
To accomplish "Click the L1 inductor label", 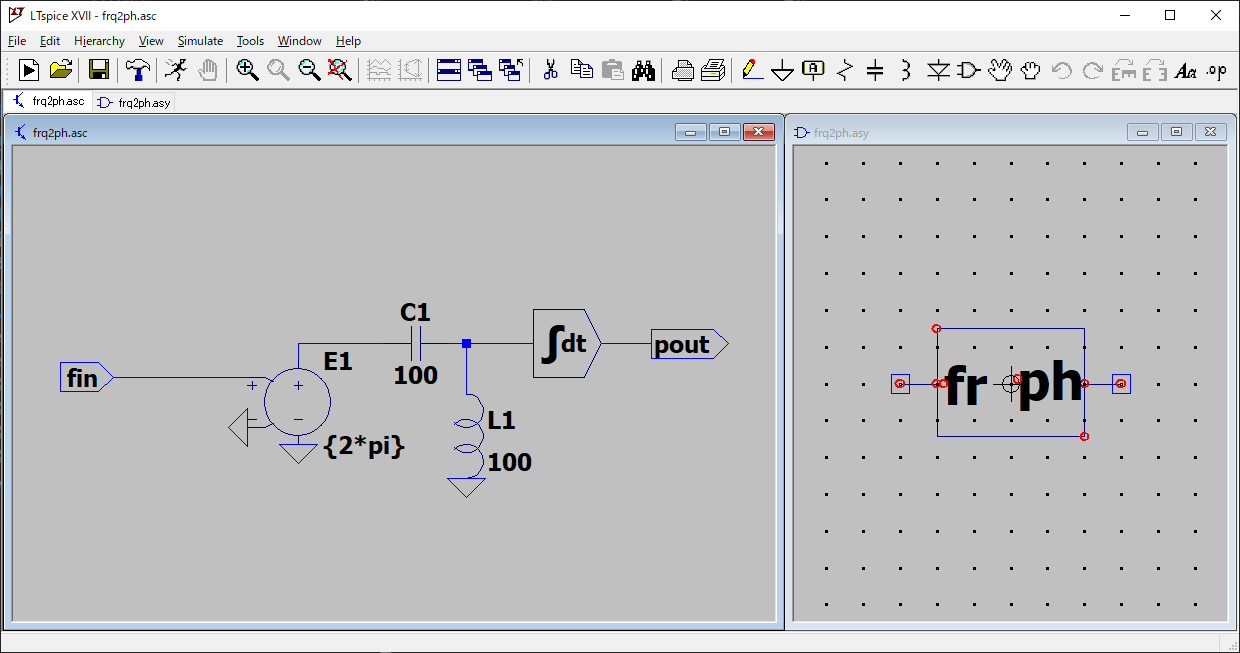I will [501, 420].
